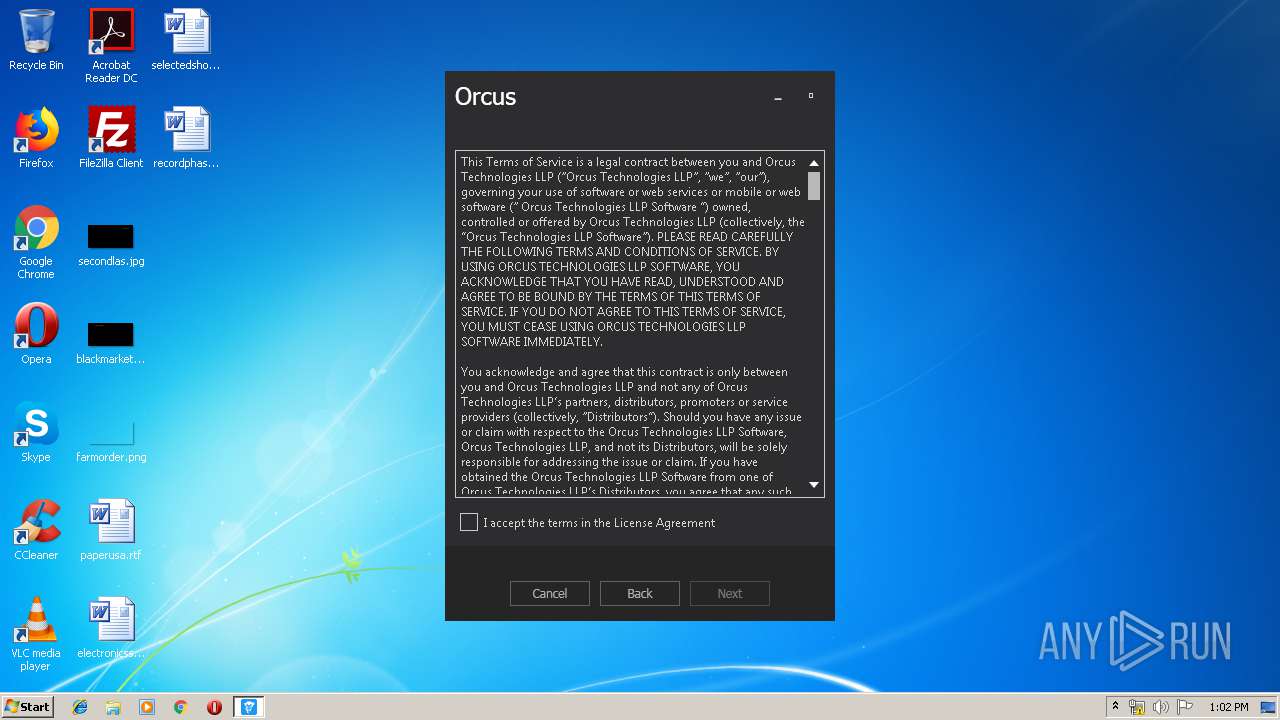Click license text scrollbar up arrow

(814, 163)
